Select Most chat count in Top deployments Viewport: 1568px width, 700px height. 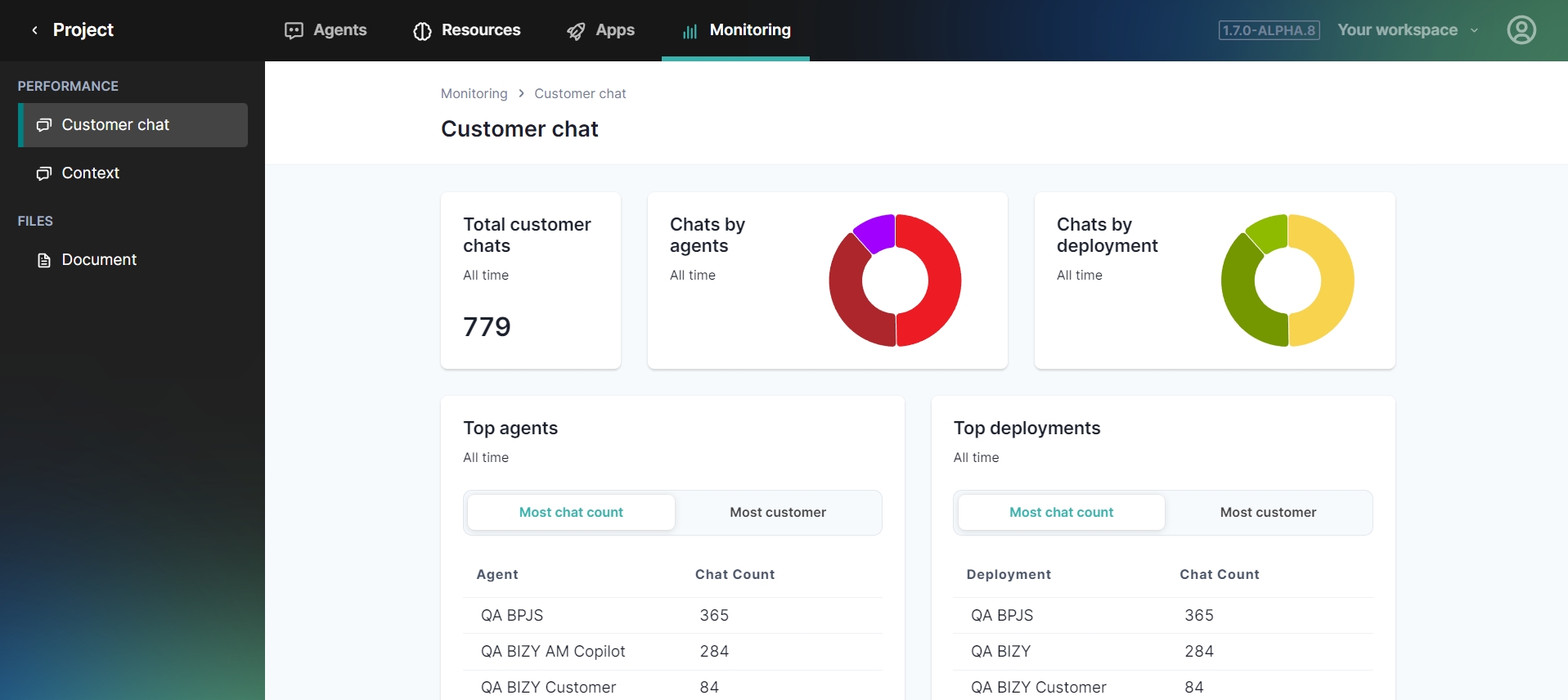[1061, 513]
